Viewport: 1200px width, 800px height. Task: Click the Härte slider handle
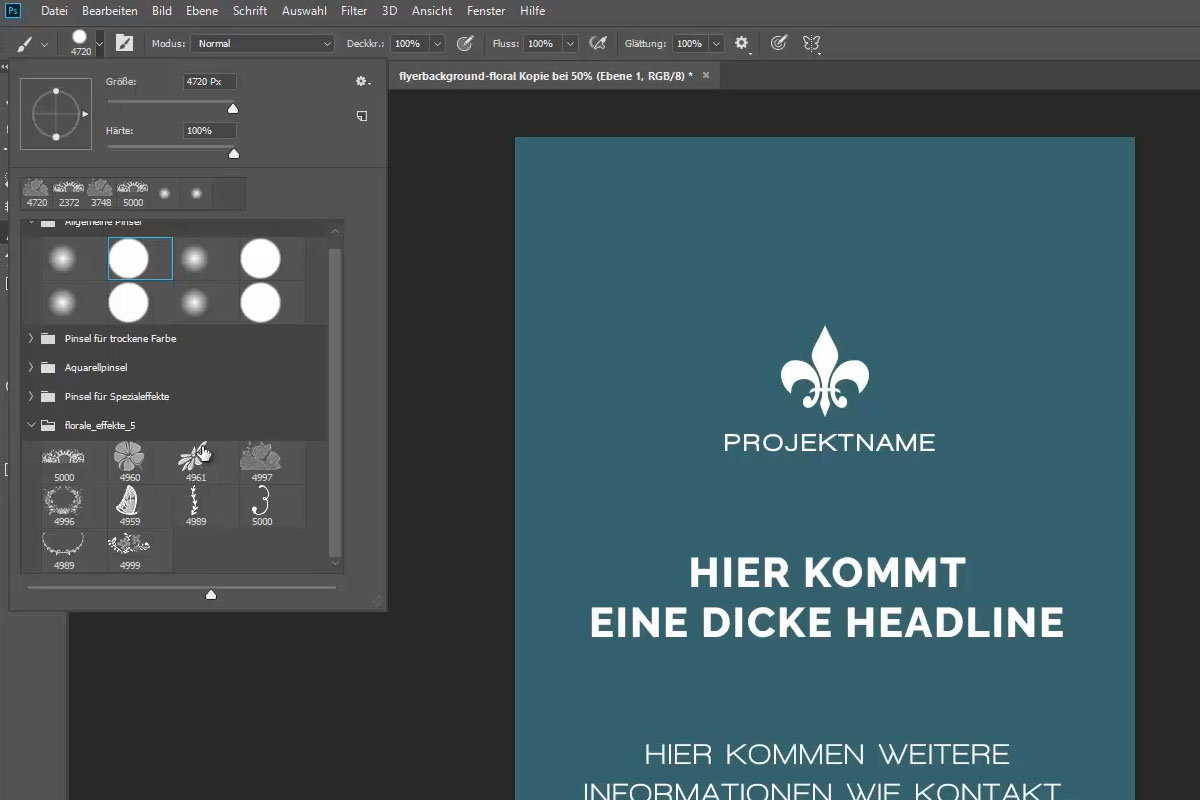click(x=234, y=153)
